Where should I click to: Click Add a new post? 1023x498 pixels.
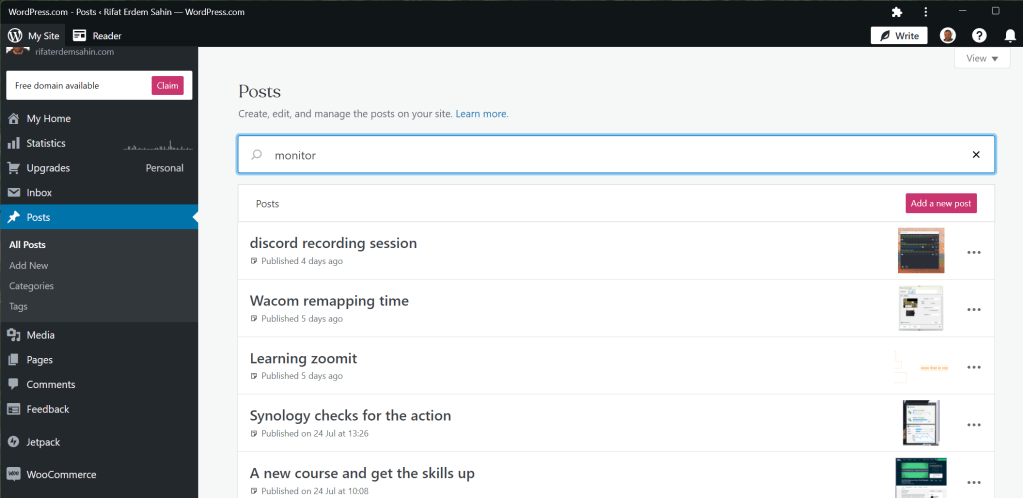[x=941, y=204]
